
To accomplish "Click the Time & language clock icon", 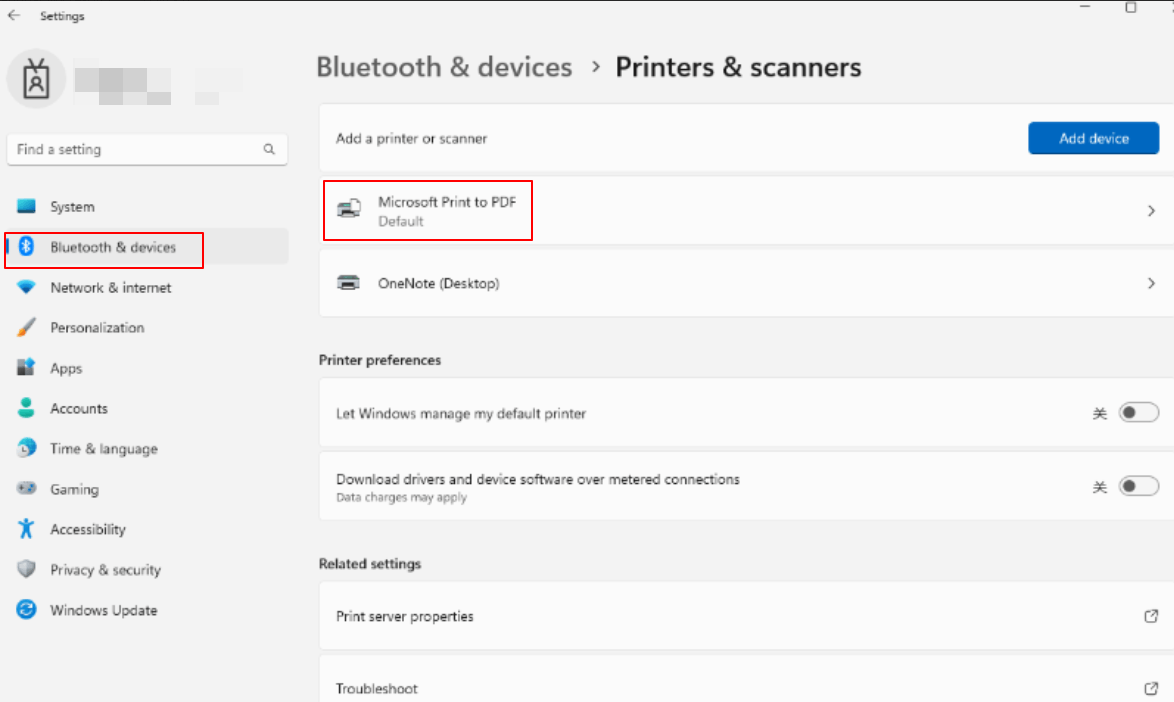I will (x=26, y=448).
